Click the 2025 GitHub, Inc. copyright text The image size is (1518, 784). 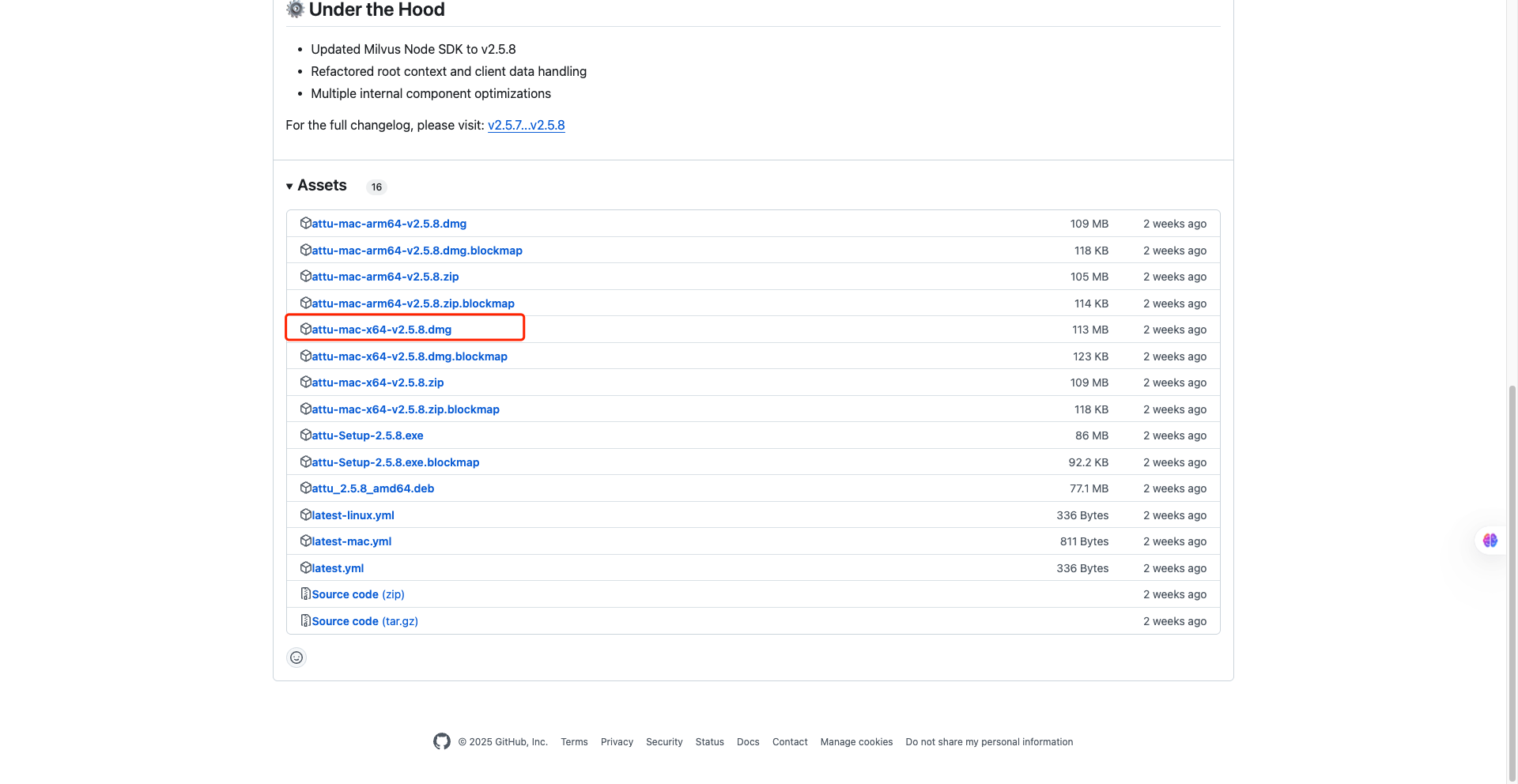pyautogui.click(x=503, y=742)
